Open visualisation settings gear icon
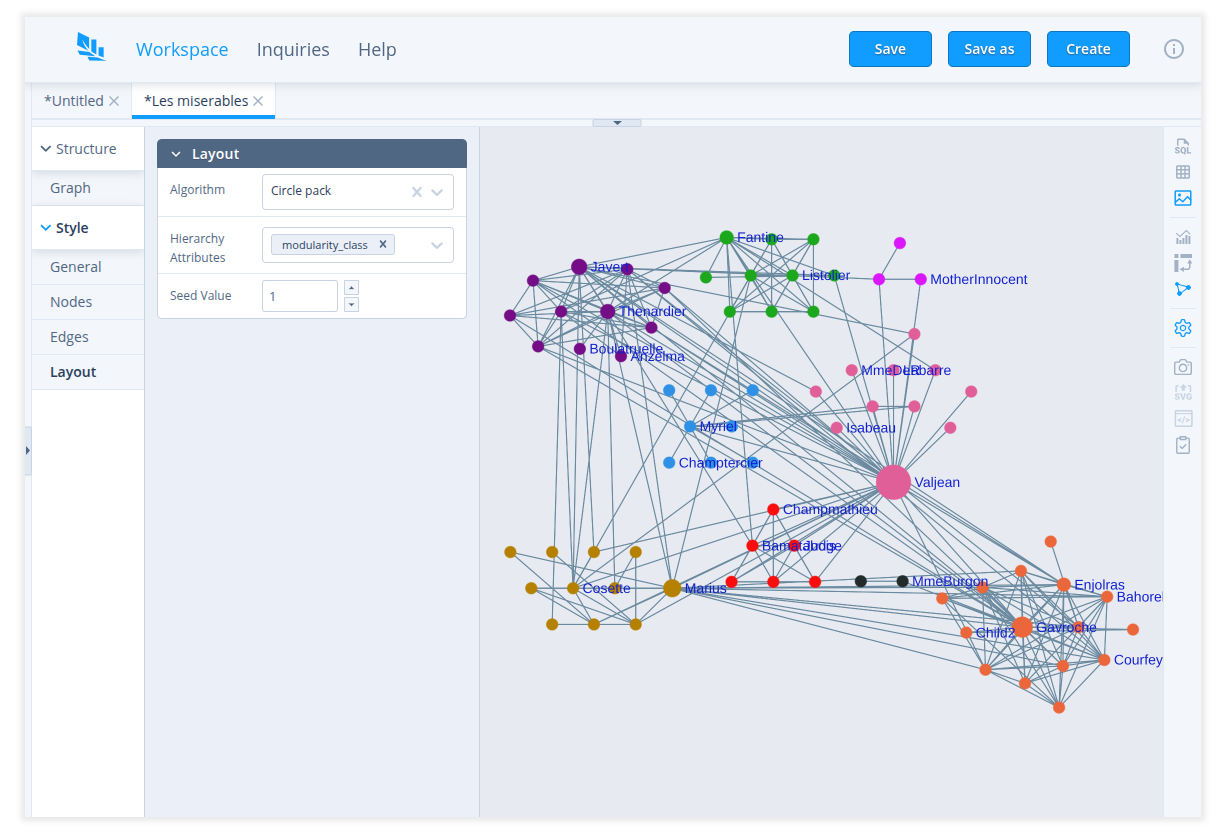This screenshot has height=836, width=1226. click(x=1183, y=328)
